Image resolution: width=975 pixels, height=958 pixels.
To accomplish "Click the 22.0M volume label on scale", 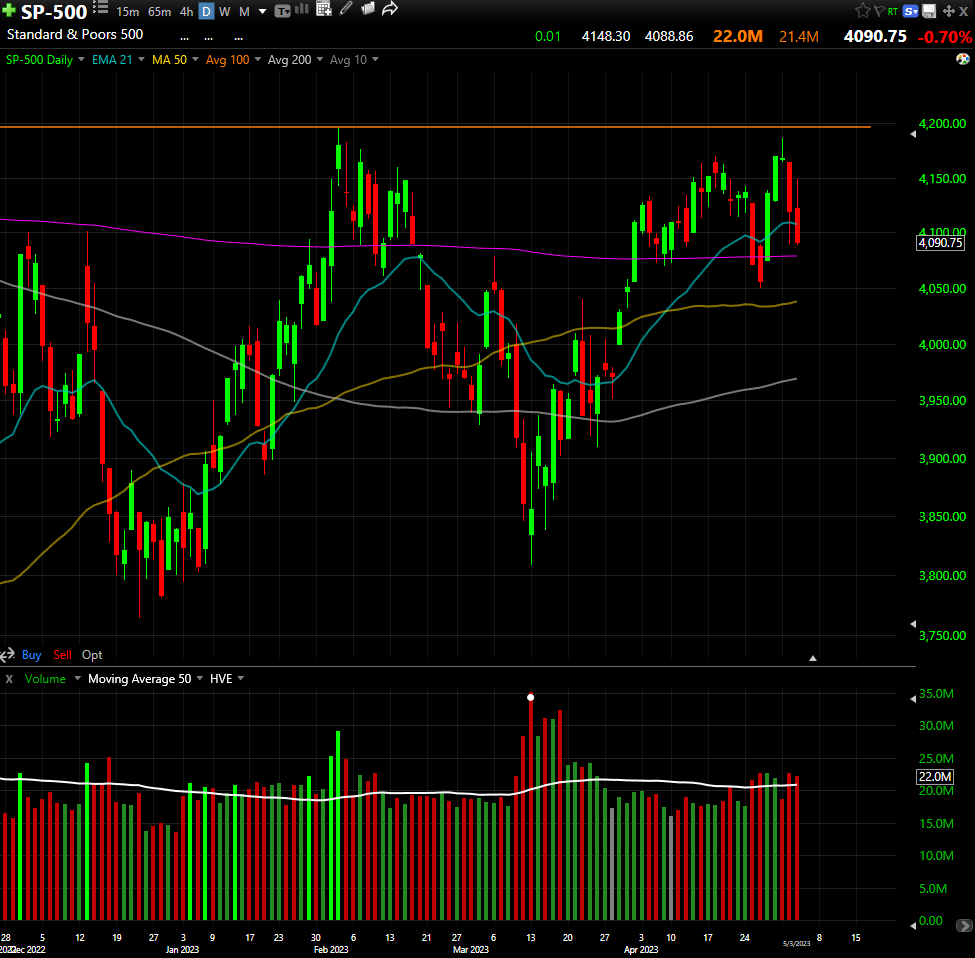I will tap(935, 776).
